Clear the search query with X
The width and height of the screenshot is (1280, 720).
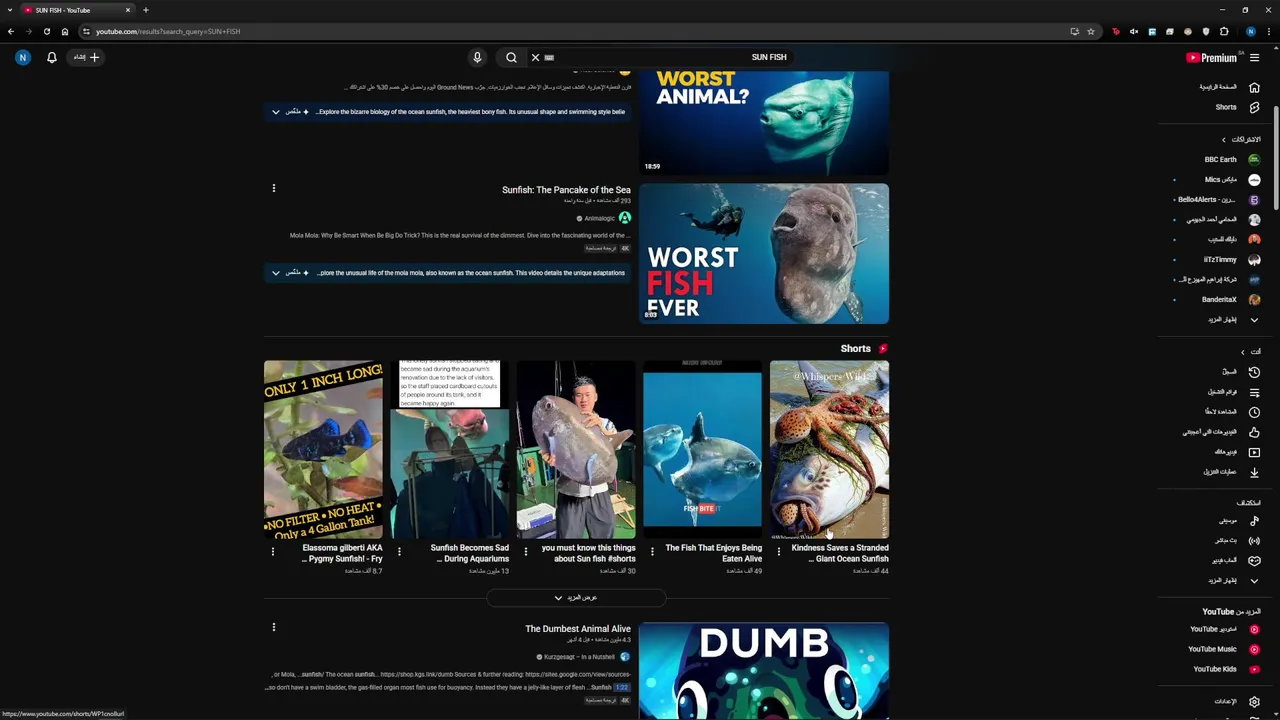pyautogui.click(x=535, y=57)
